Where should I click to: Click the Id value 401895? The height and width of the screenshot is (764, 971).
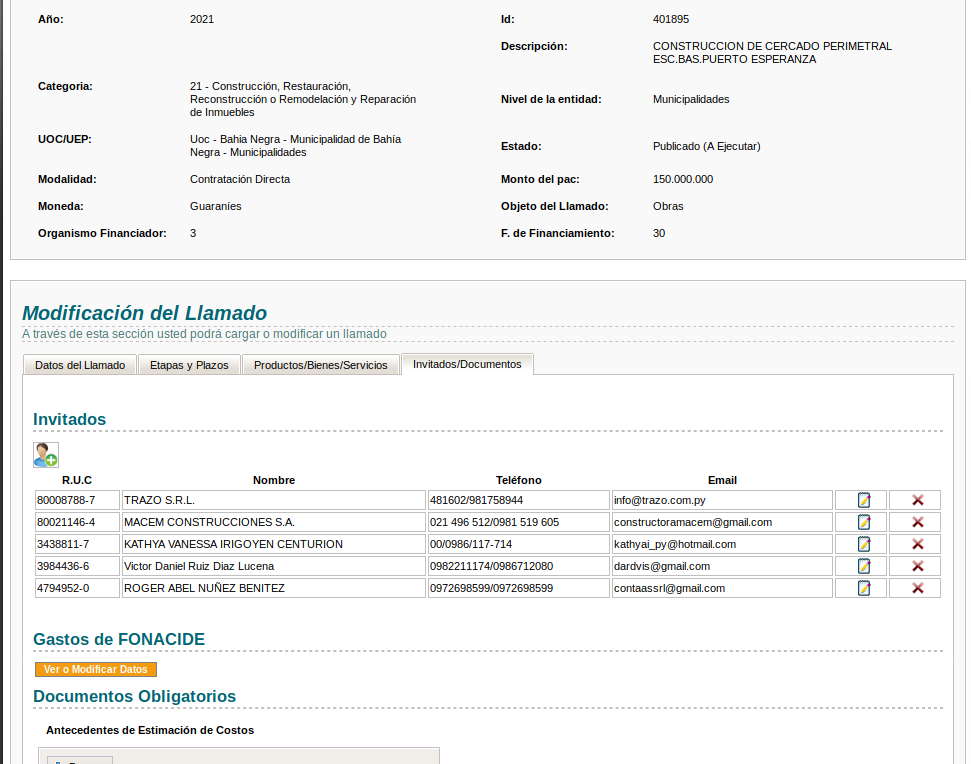point(671,19)
